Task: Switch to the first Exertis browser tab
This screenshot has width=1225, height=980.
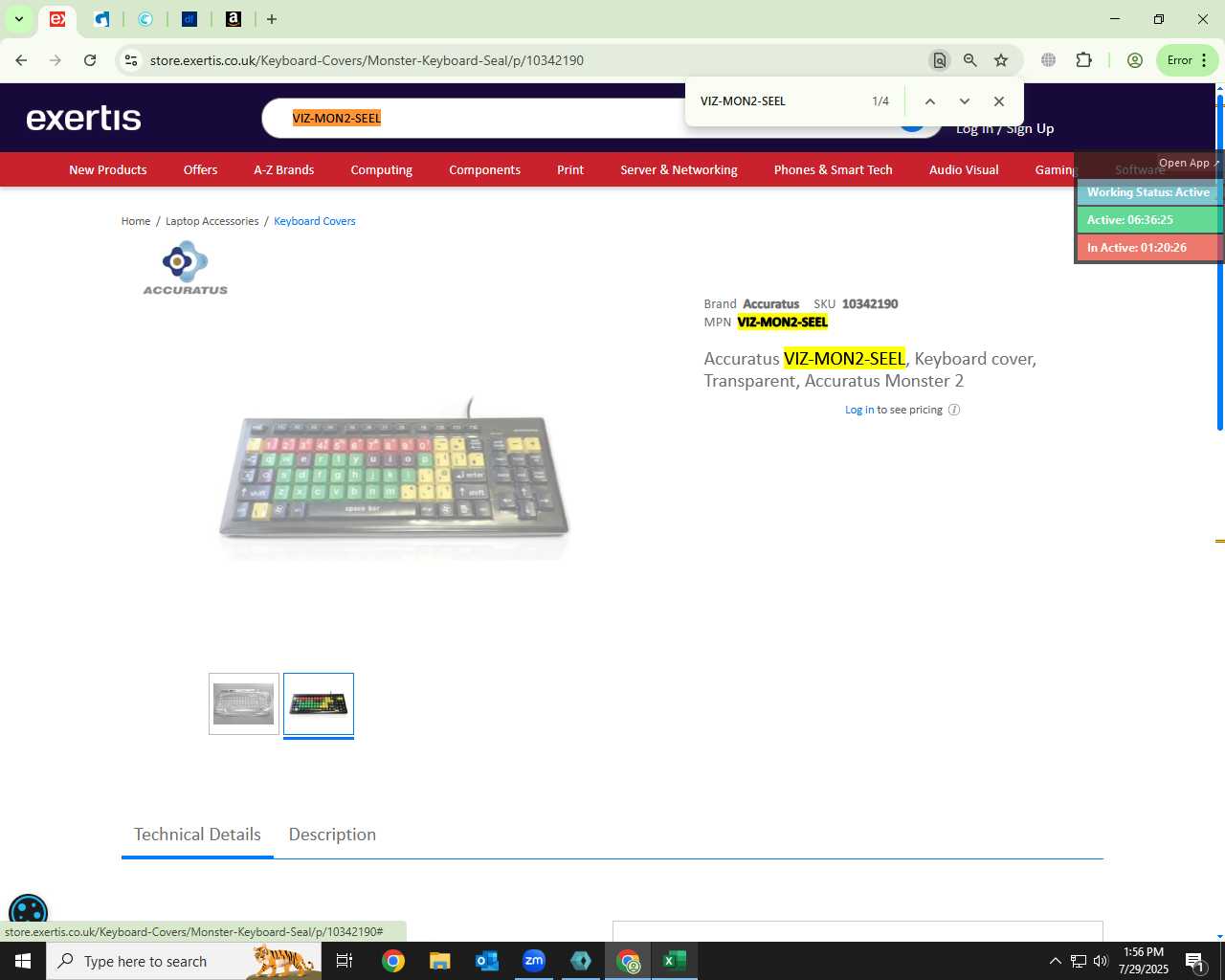Action: [x=57, y=19]
